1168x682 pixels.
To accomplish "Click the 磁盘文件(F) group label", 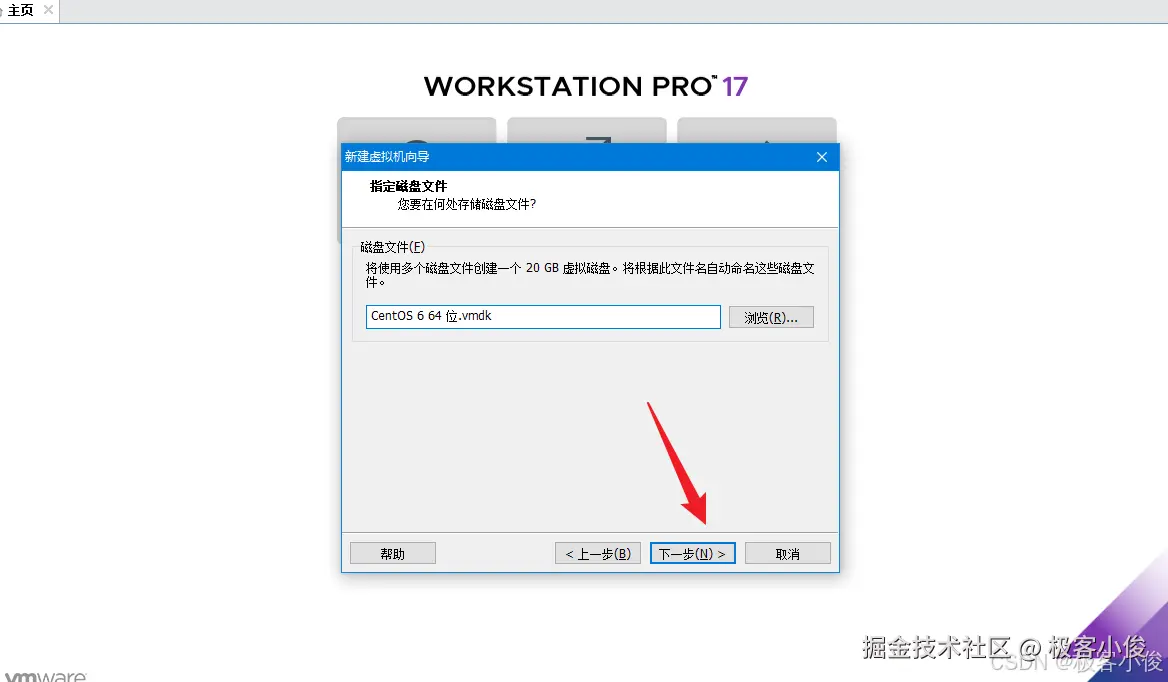I will (392, 246).
